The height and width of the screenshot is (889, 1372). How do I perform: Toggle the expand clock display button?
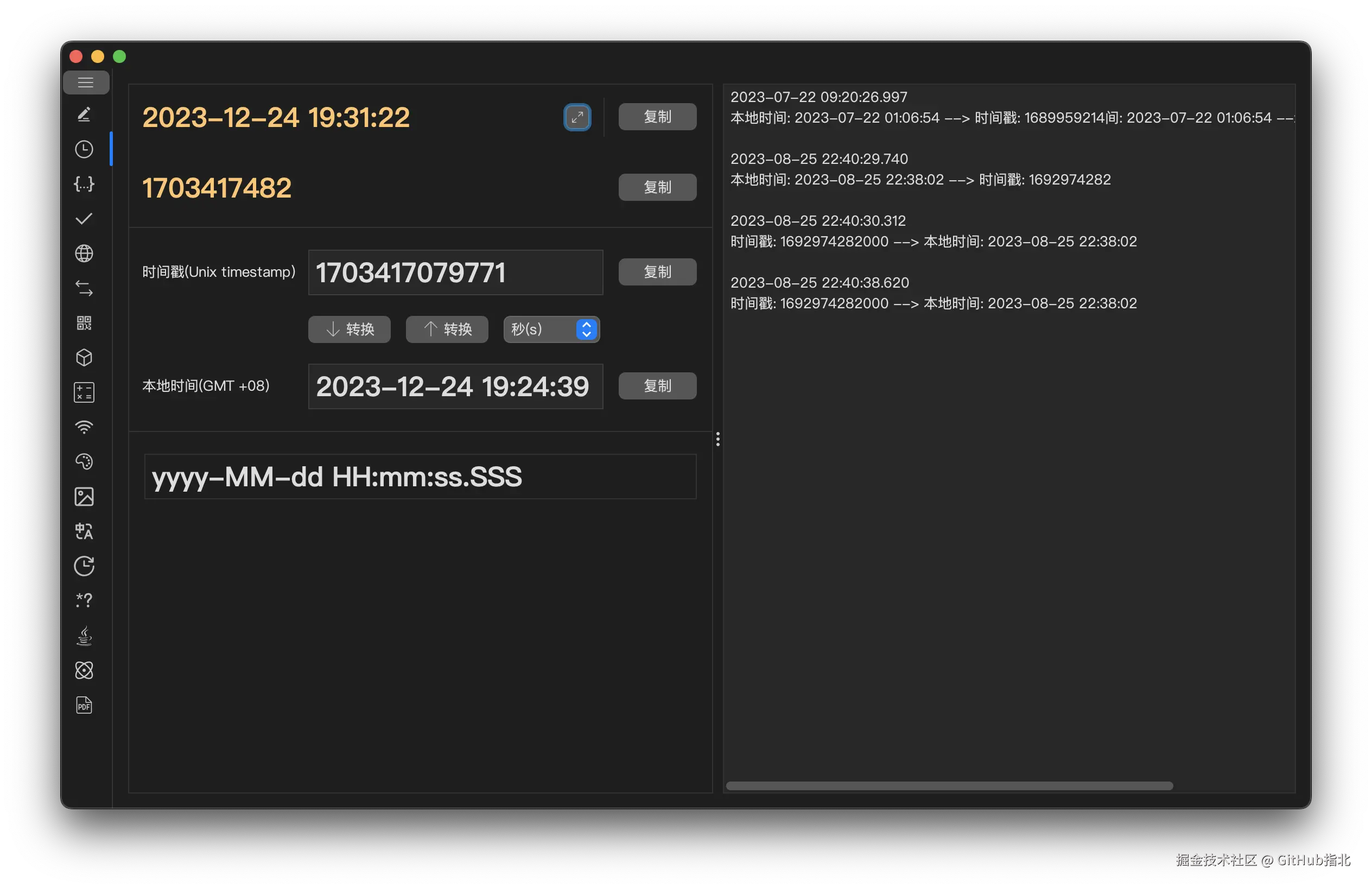pos(577,117)
